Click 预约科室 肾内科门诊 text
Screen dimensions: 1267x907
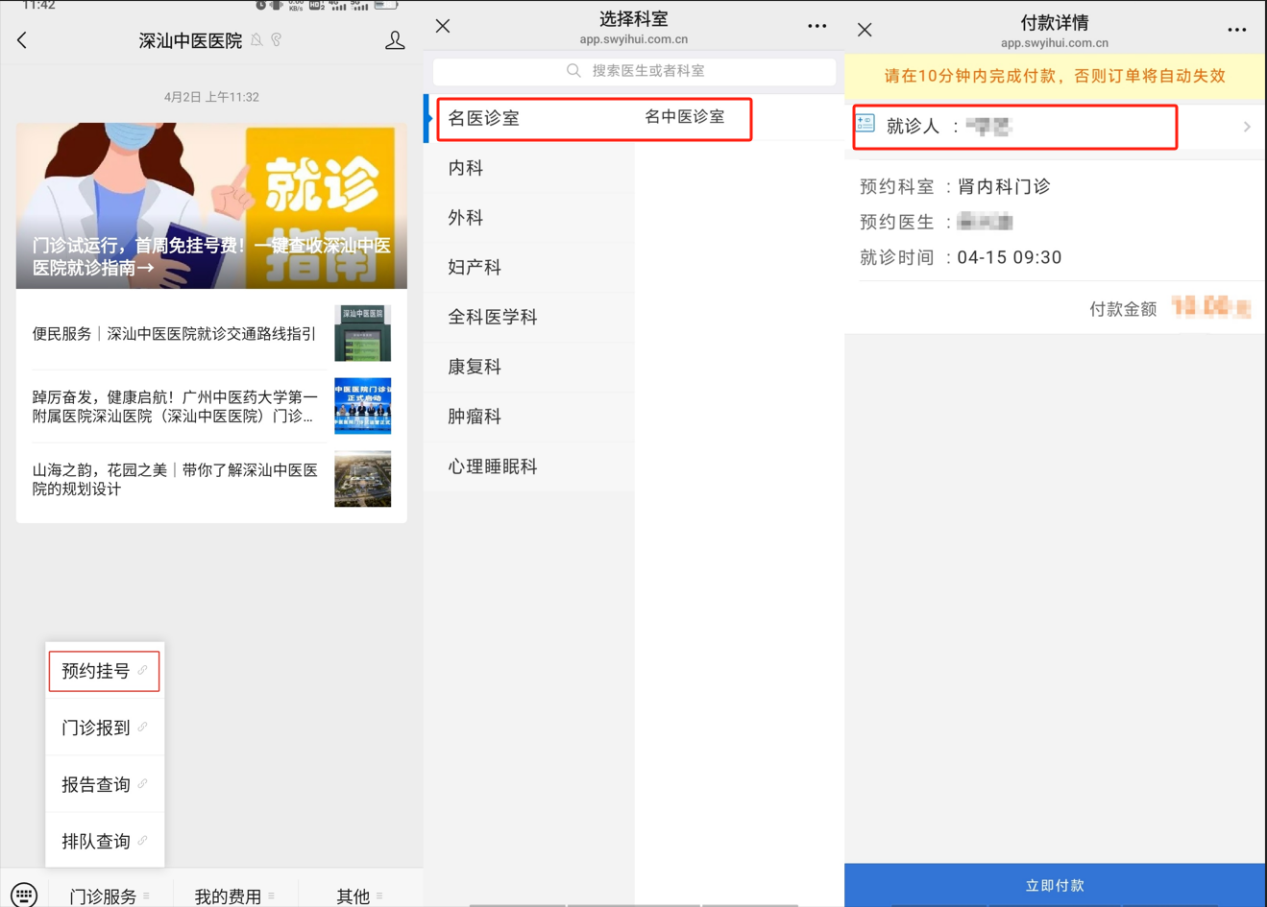(x=955, y=186)
